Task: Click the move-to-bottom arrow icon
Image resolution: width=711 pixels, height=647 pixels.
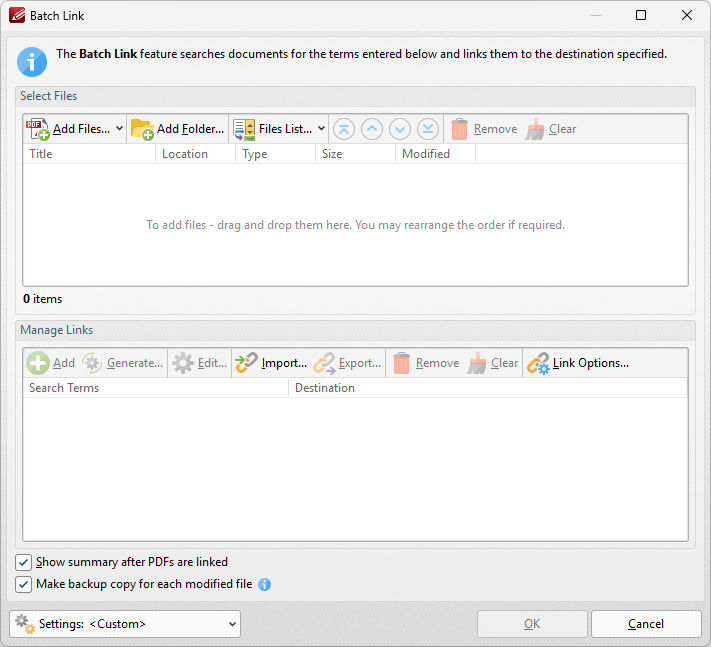Action: point(428,129)
